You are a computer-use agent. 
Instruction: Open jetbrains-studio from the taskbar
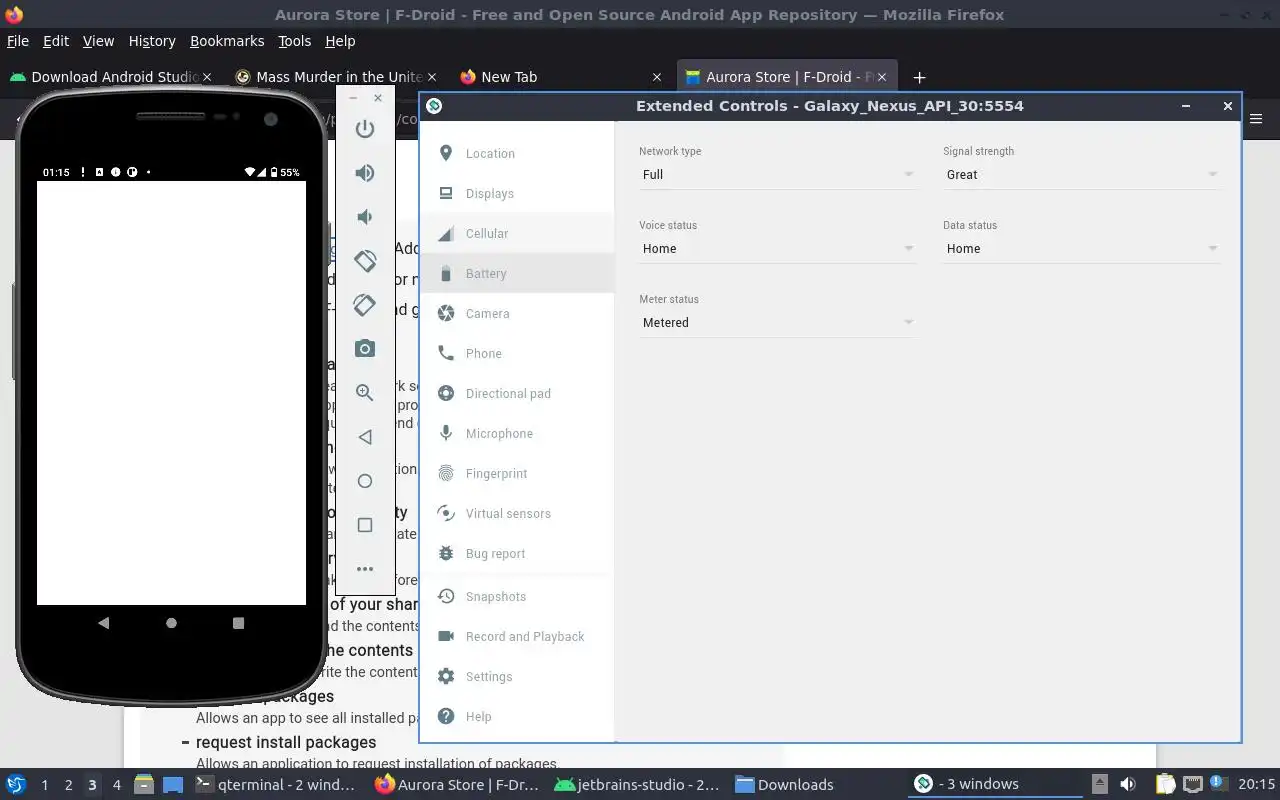pos(638,785)
